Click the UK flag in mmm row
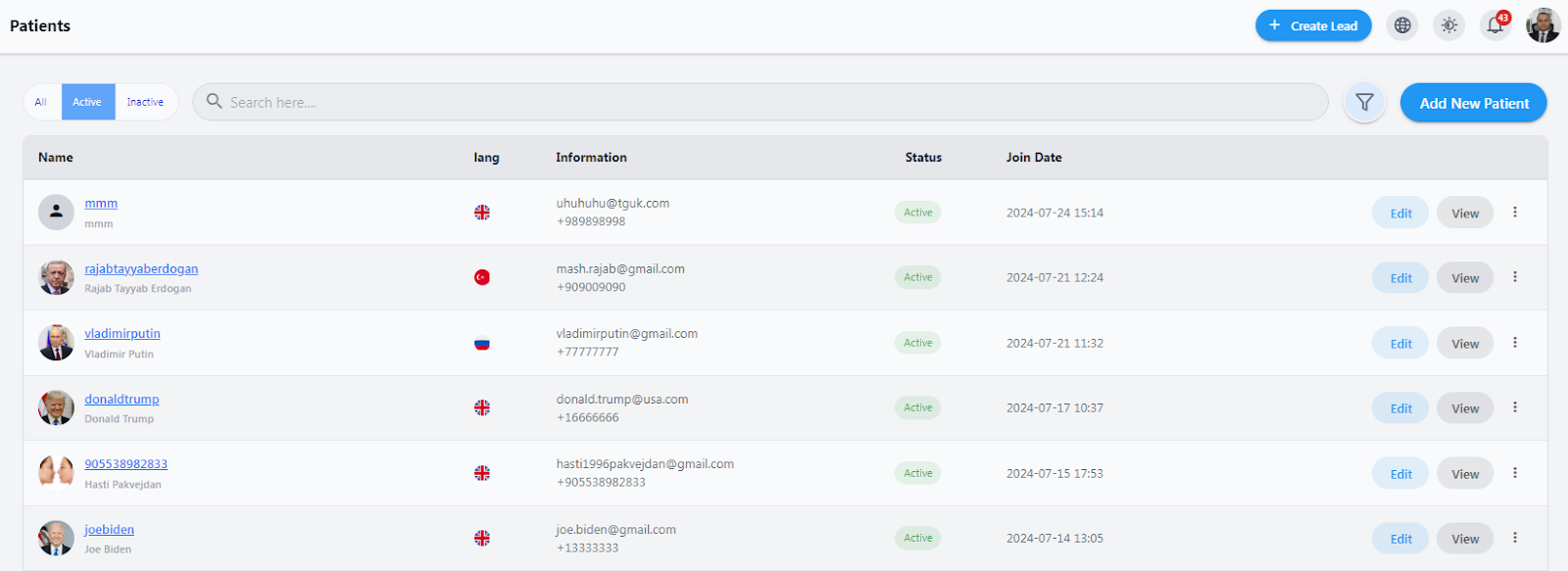1568x571 pixels. pos(482,213)
